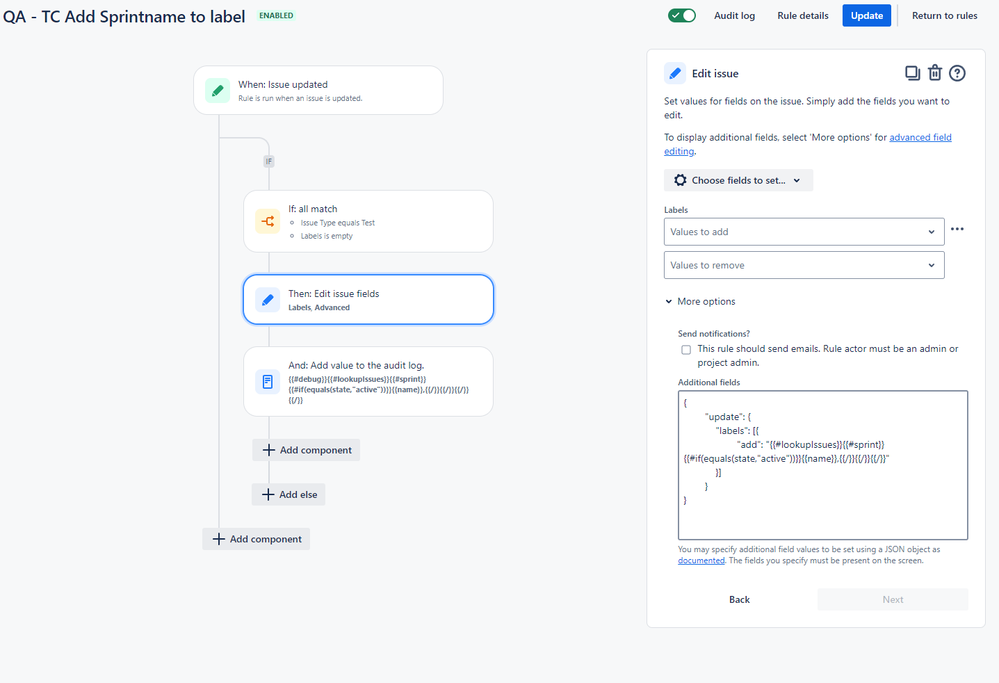
Task: Open the Audit log tab
Action: (734, 15)
